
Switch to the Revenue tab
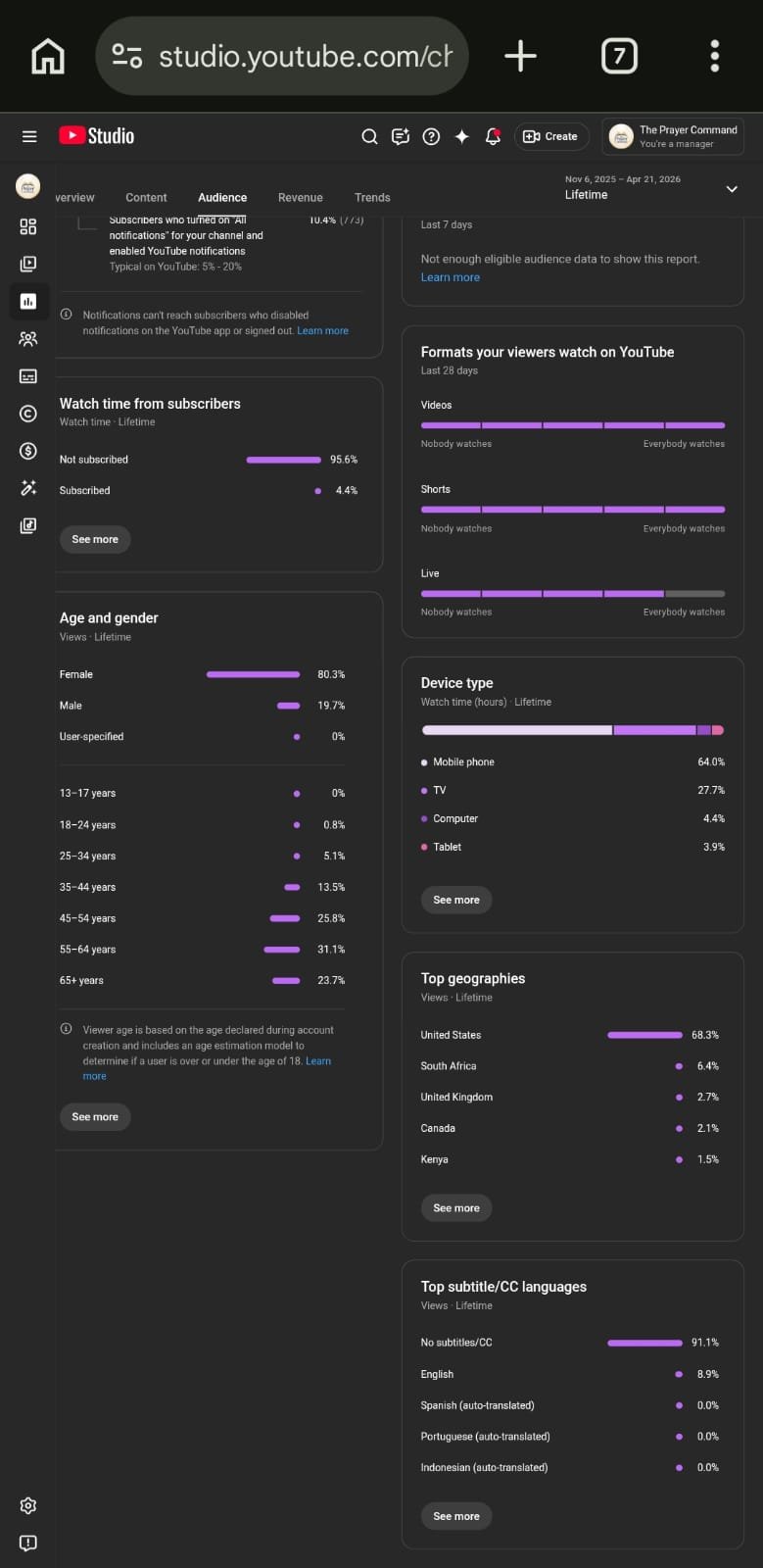point(300,197)
